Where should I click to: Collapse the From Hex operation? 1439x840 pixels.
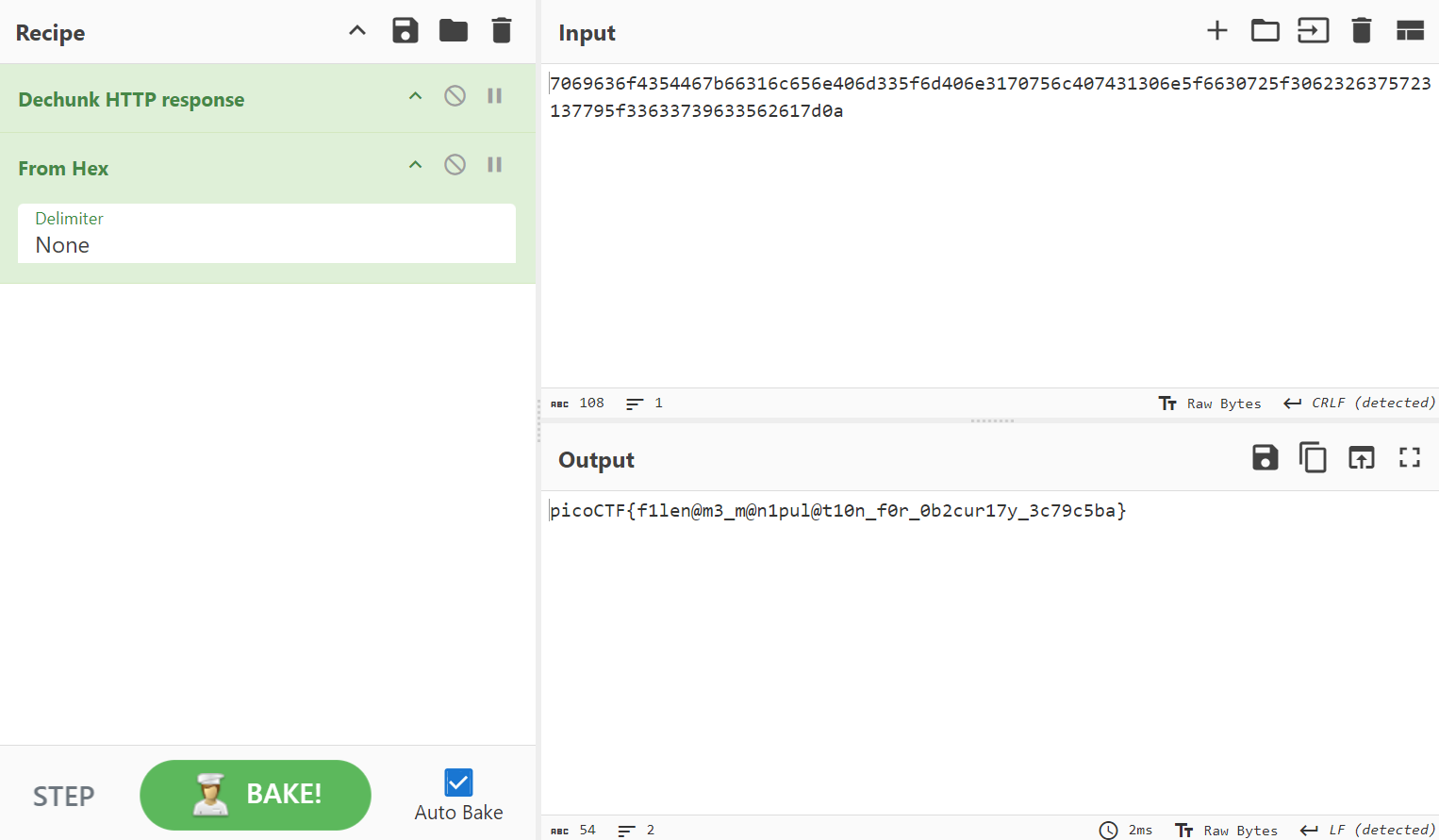(415, 165)
